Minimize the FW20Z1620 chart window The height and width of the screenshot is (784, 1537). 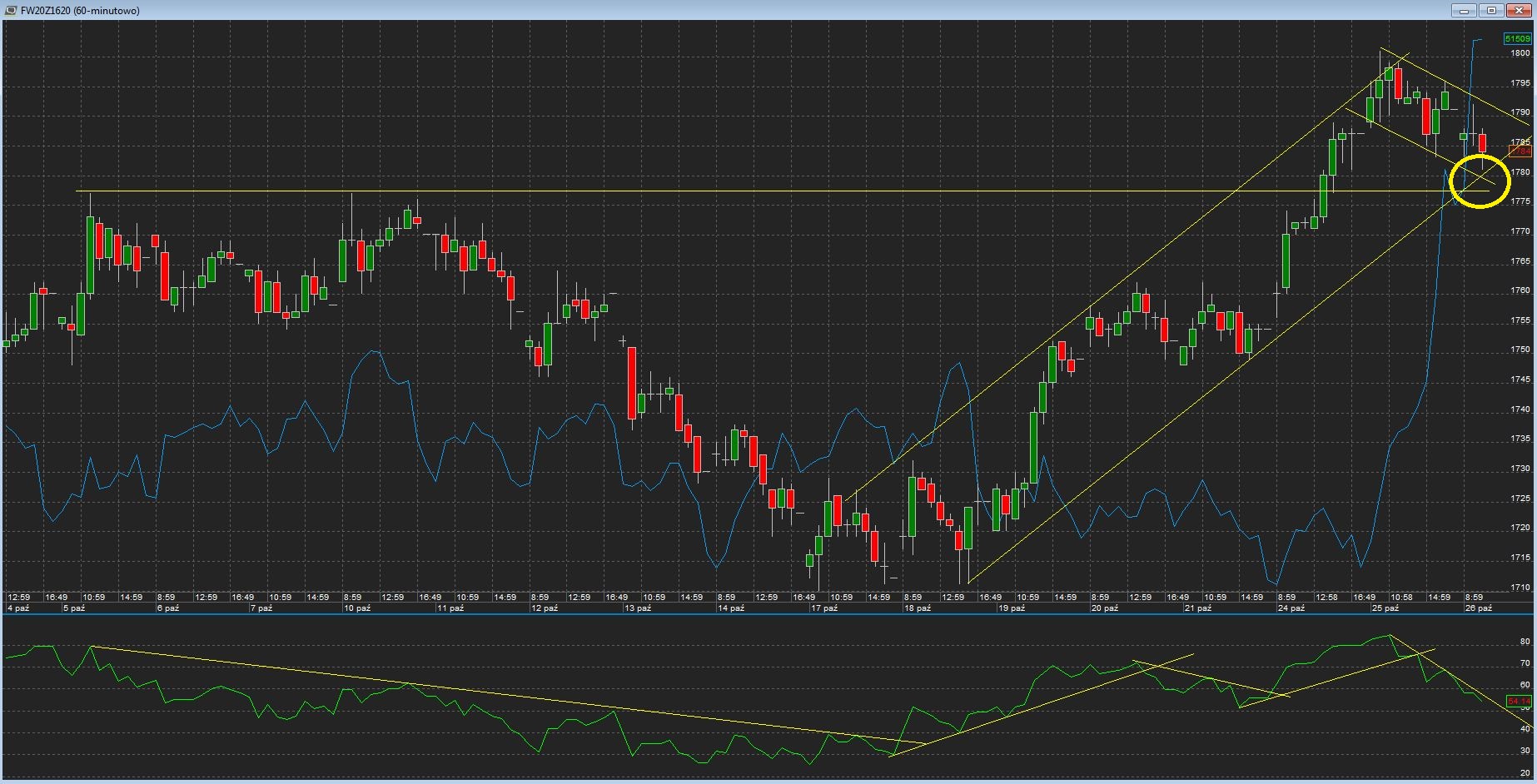point(1465,10)
